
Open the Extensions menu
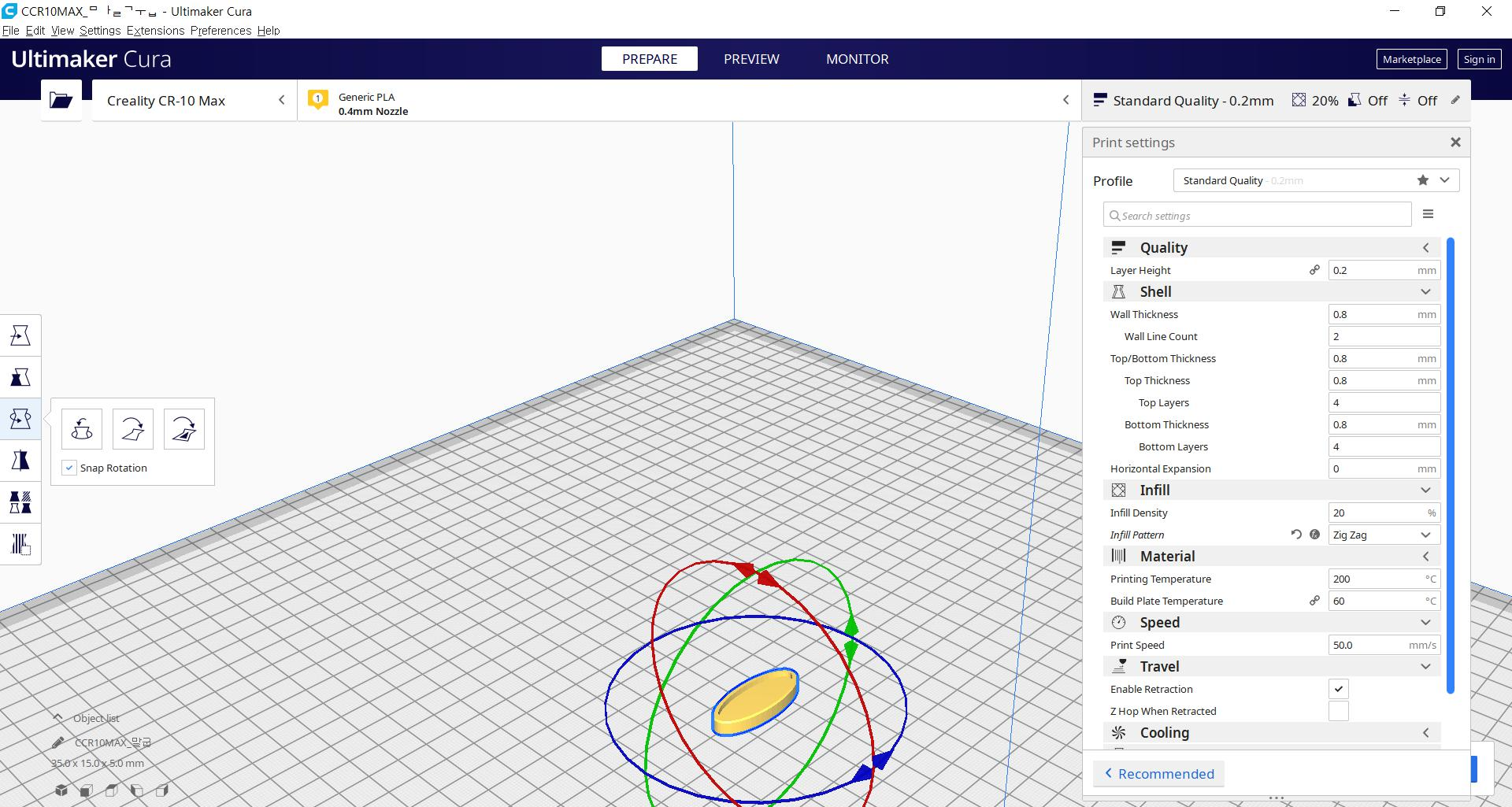click(x=155, y=30)
